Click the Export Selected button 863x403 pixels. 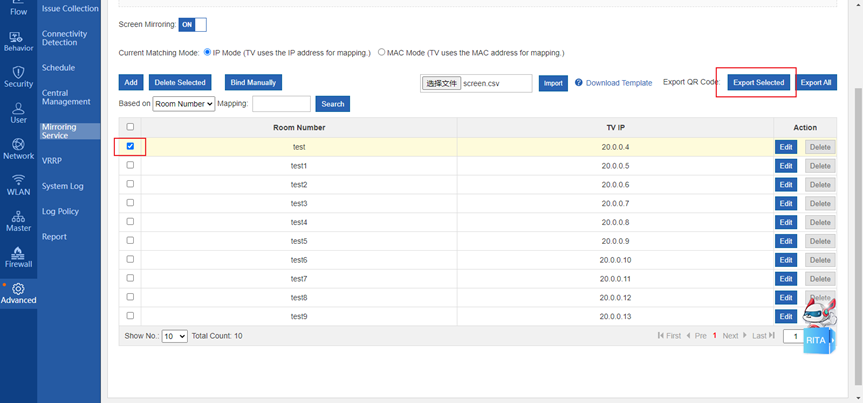[758, 83]
